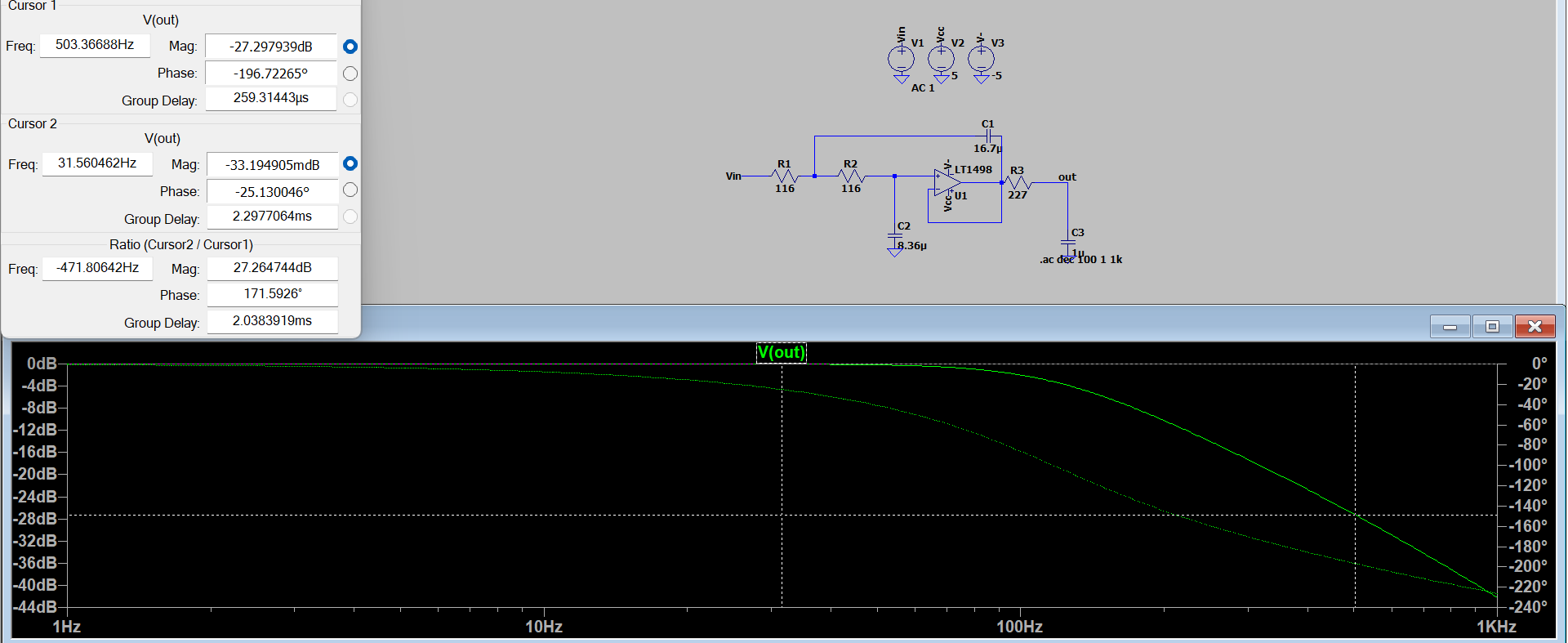Viewport: 1568px width, 643px height.
Task: Maximize the plot window
Action: 1492,327
